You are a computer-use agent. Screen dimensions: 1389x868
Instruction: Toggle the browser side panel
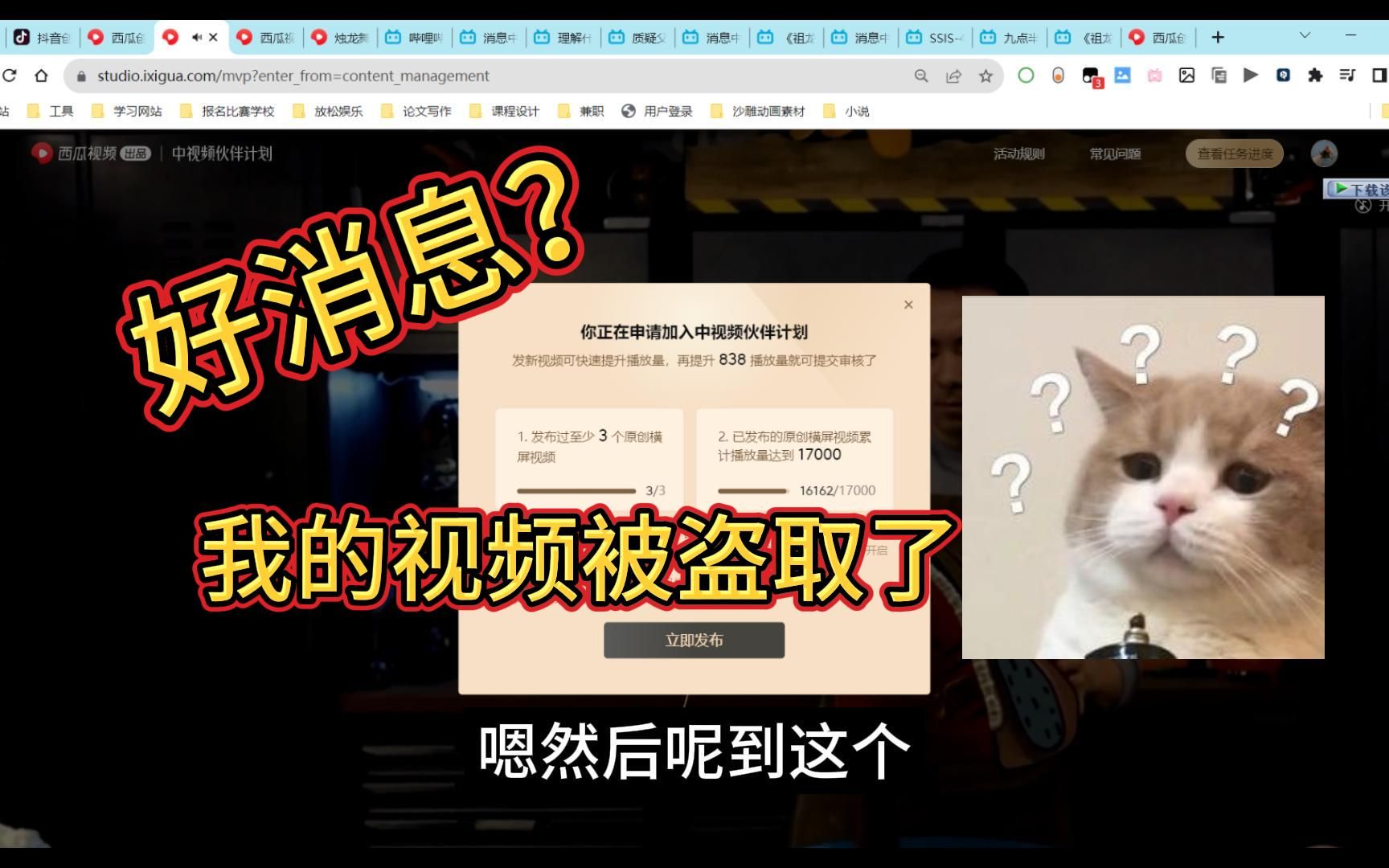[1379, 76]
